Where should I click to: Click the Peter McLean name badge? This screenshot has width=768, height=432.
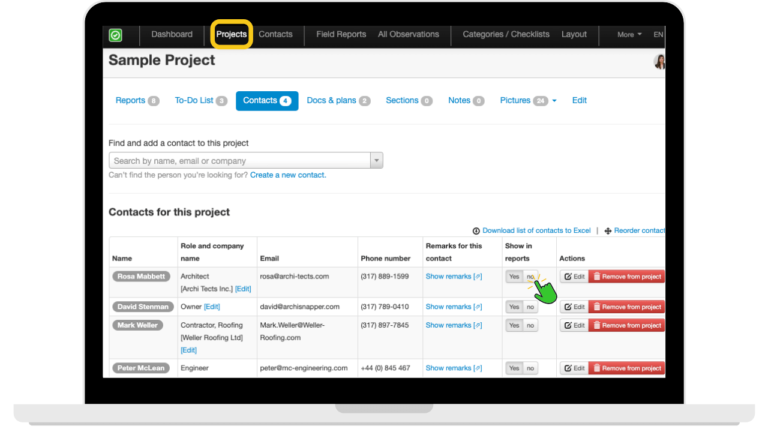(141, 368)
